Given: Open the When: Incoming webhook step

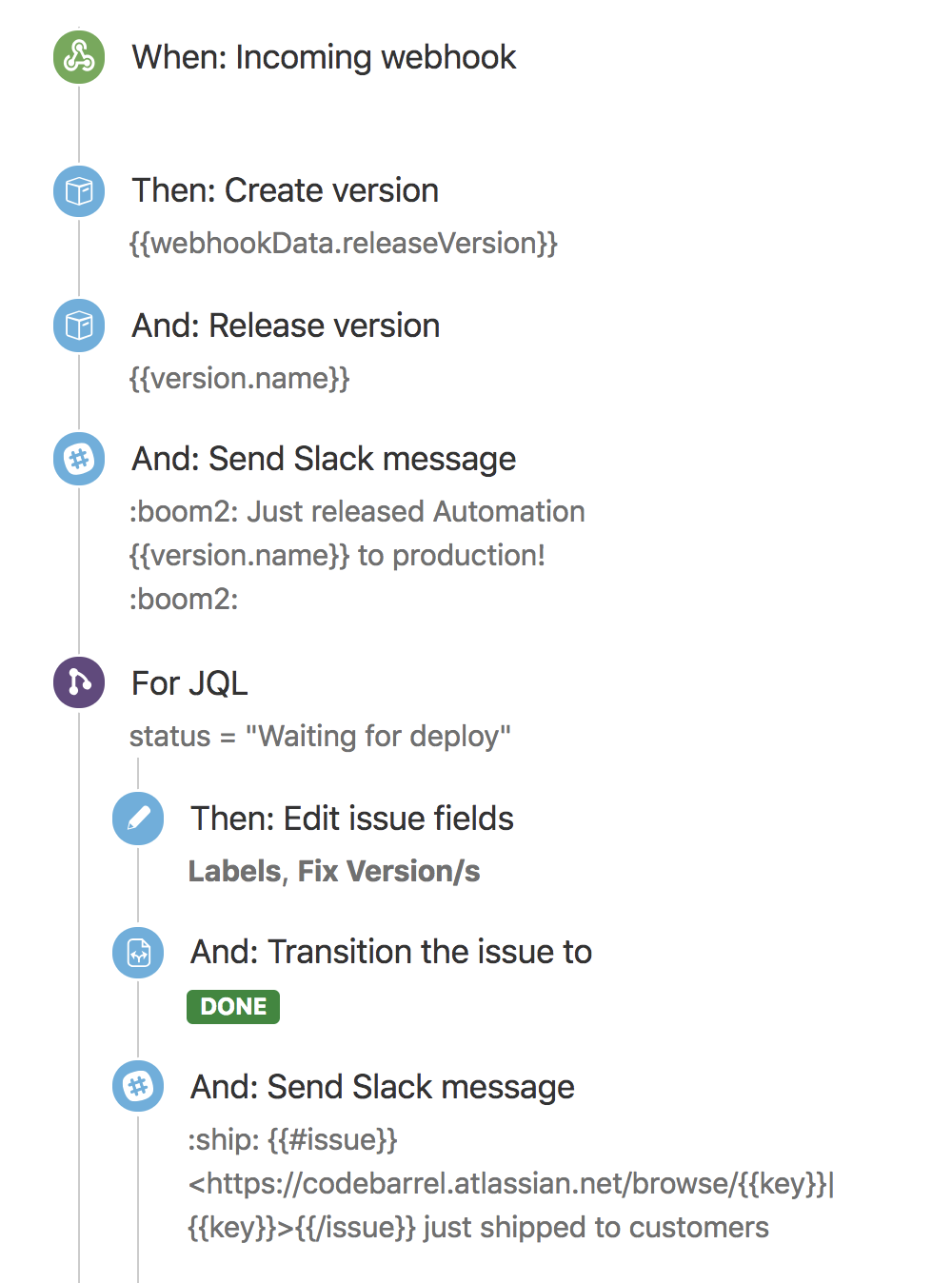Looking at the screenshot, I should coord(324,57).
